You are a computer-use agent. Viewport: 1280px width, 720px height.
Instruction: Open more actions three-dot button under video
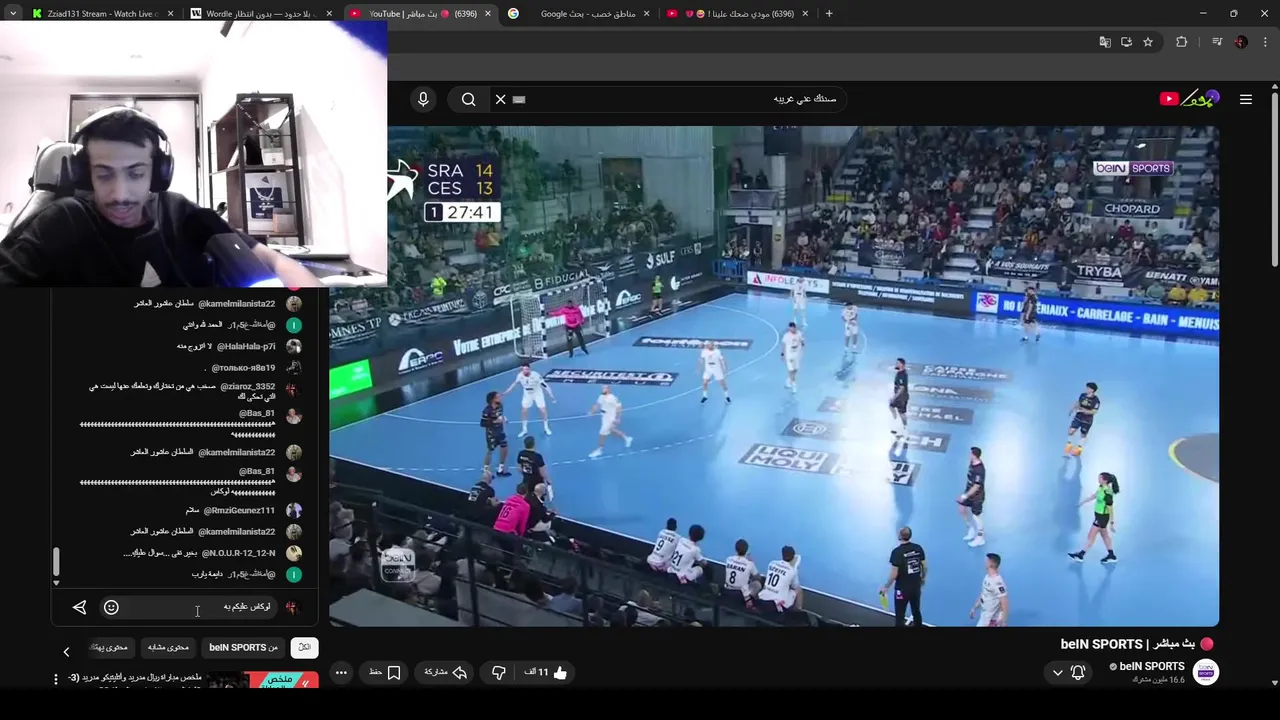pyautogui.click(x=341, y=673)
